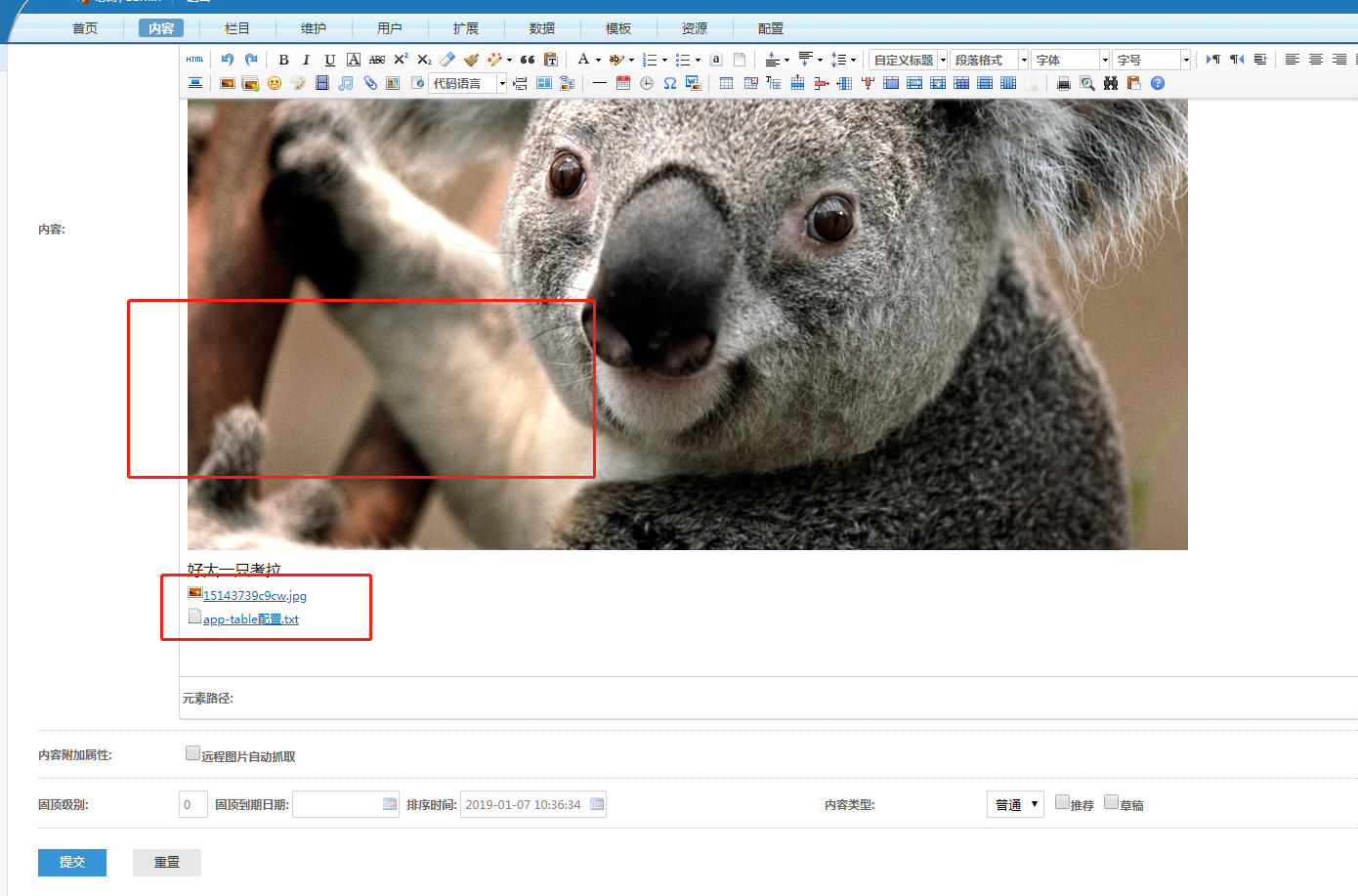Undo the last edit
Viewport: 1358px width, 896px height.
click(x=228, y=60)
